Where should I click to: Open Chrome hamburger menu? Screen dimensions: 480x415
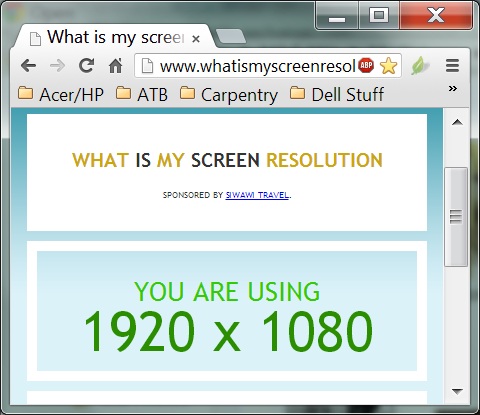(x=452, y=65)
